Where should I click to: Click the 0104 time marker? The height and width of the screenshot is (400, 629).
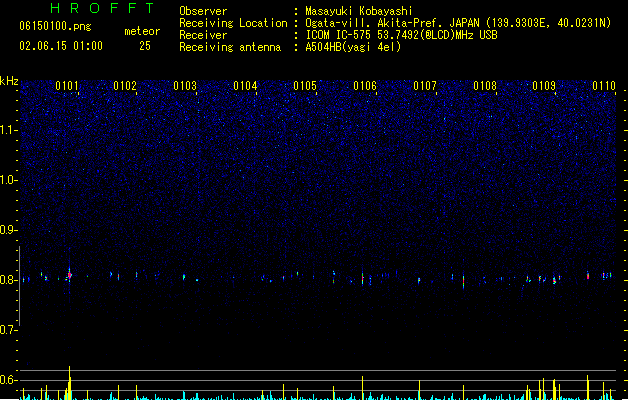tap(245, 86)
